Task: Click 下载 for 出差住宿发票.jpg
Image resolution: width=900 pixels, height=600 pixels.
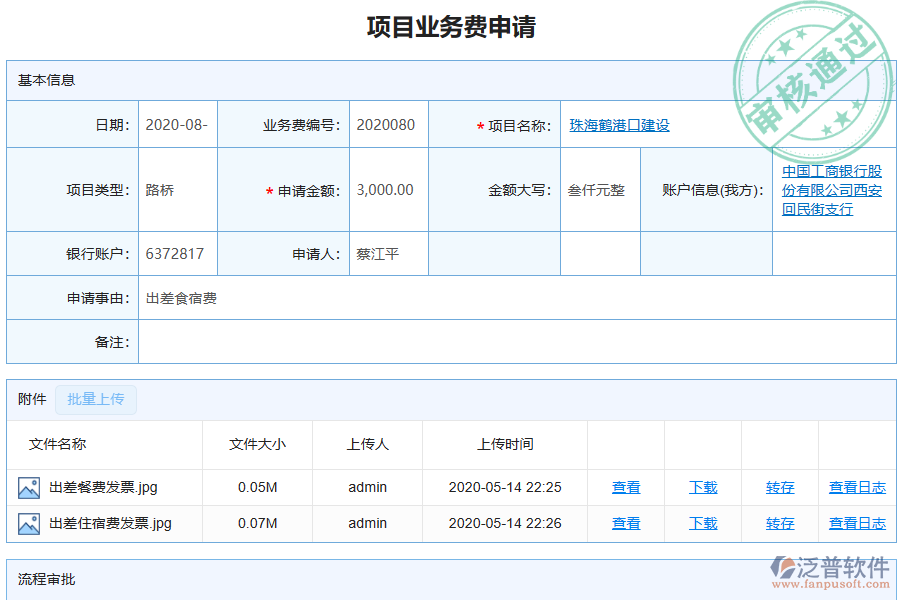Action: [702, 522]
